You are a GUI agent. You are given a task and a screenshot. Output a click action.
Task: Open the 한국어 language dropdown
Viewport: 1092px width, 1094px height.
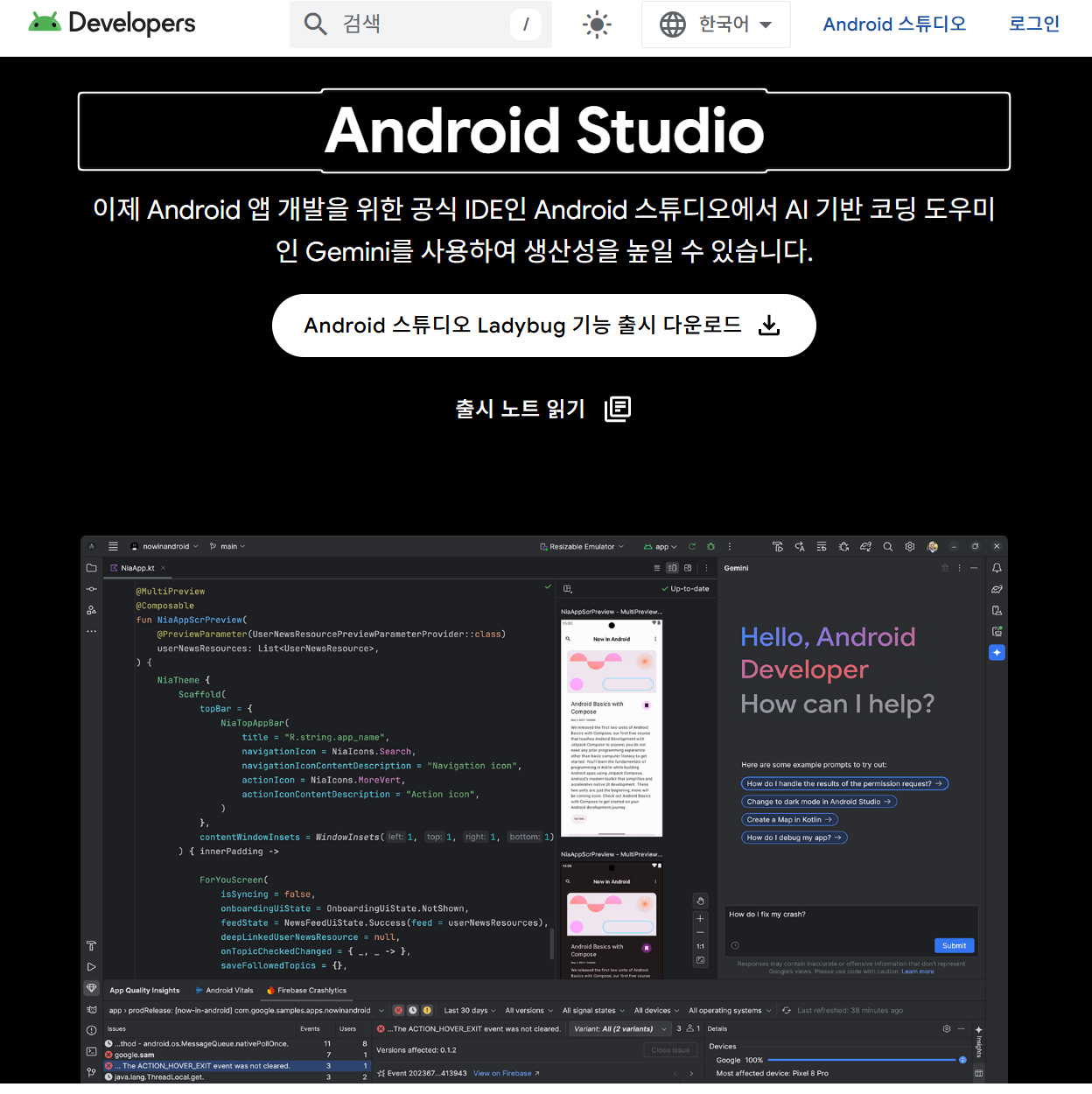716,25
